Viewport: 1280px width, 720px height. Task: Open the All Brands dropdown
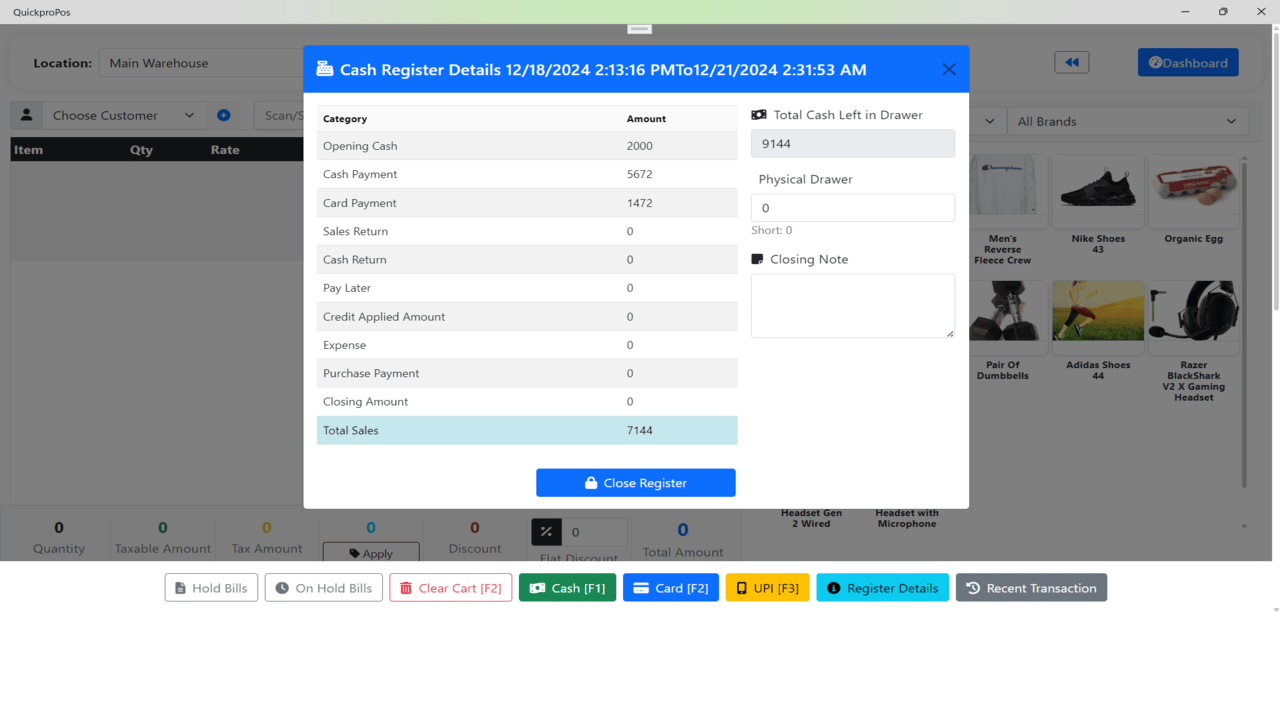pyautogui.click(x=1127, y=120)
